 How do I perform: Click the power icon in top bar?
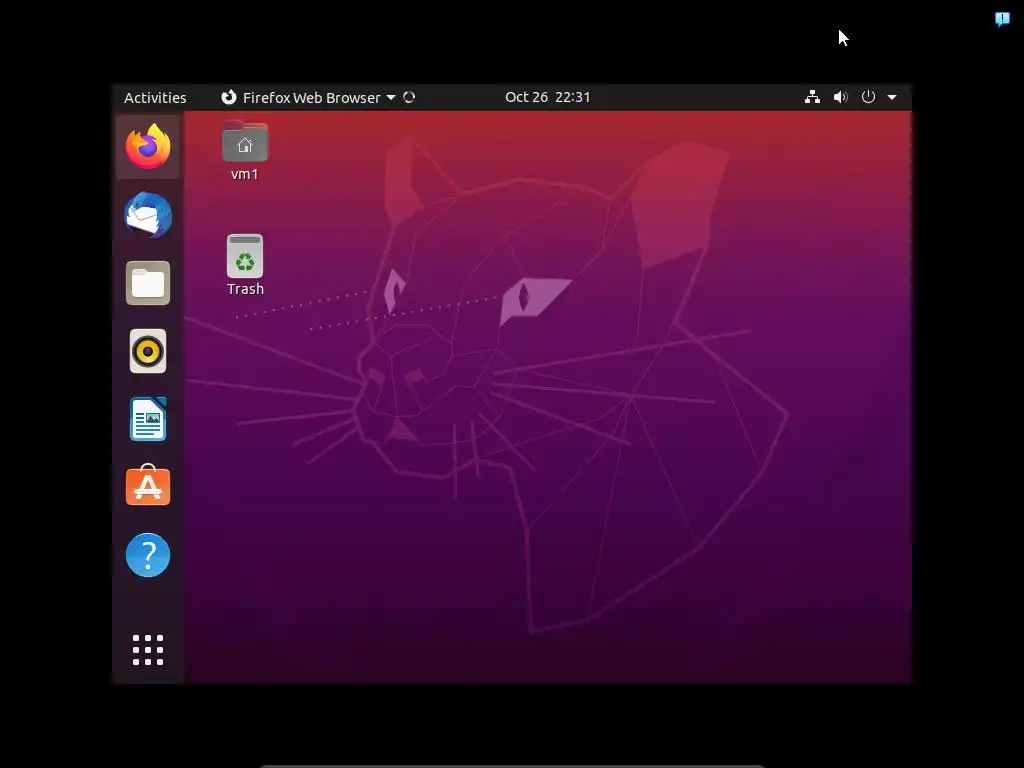pos(868,97)
